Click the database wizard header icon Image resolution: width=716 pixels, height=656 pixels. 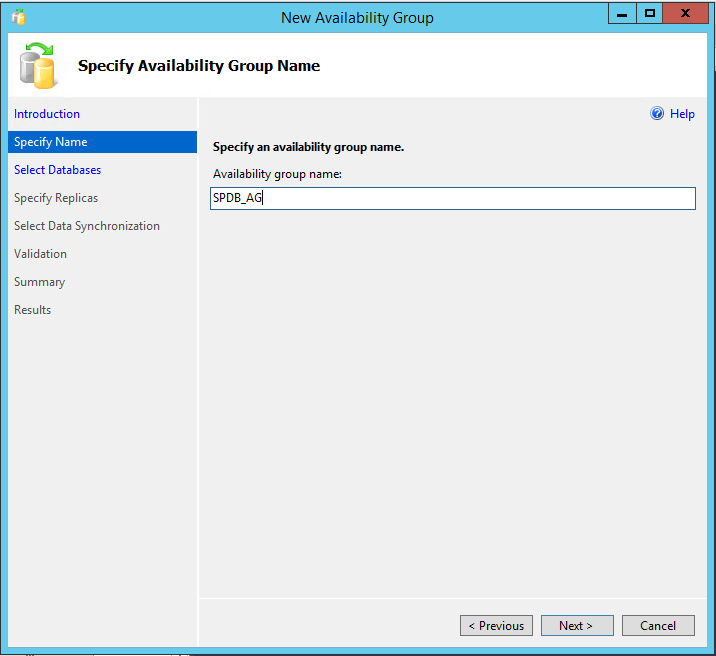tap(38, 65)
